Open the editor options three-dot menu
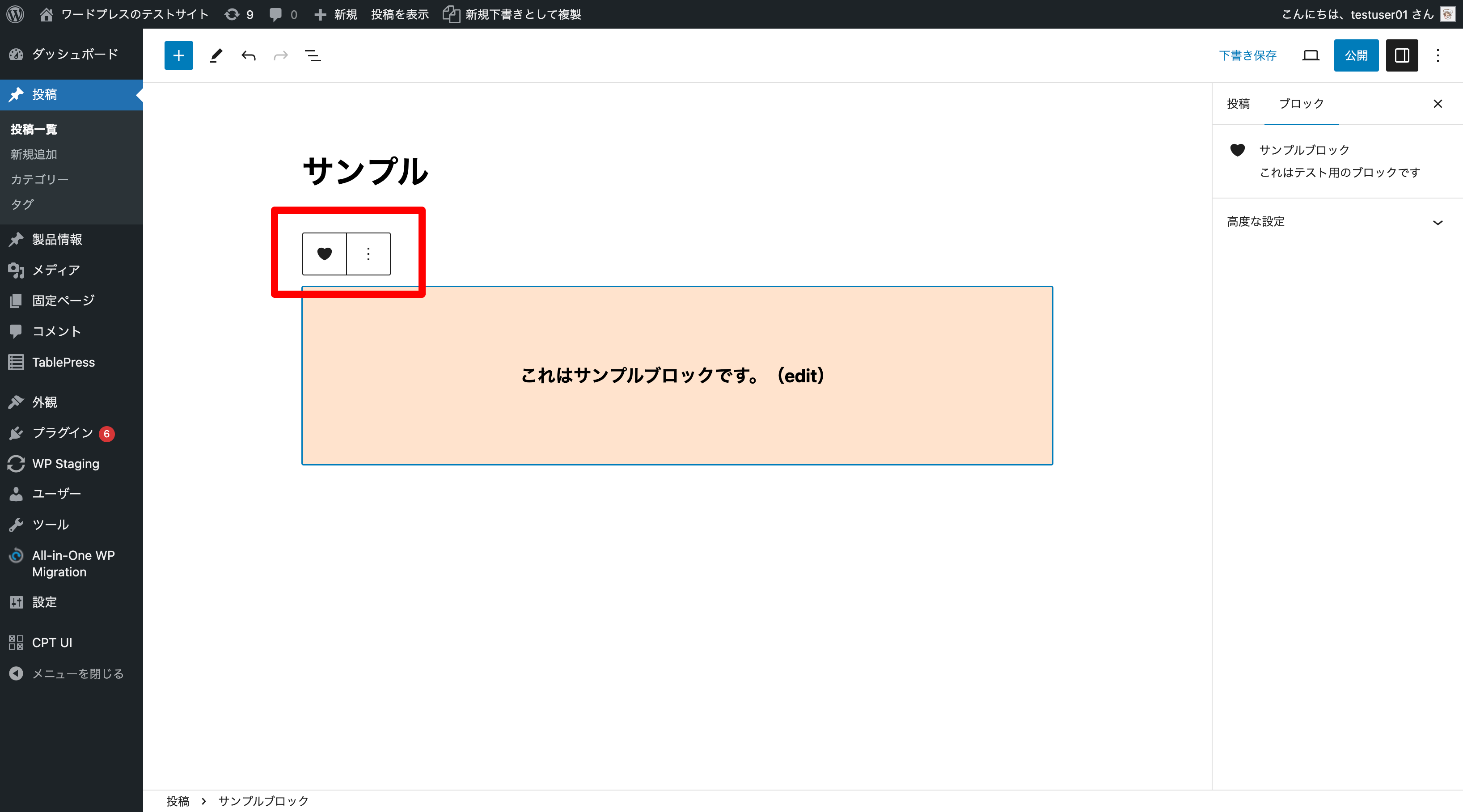 pyautogui.click(x=1438, y=55)
